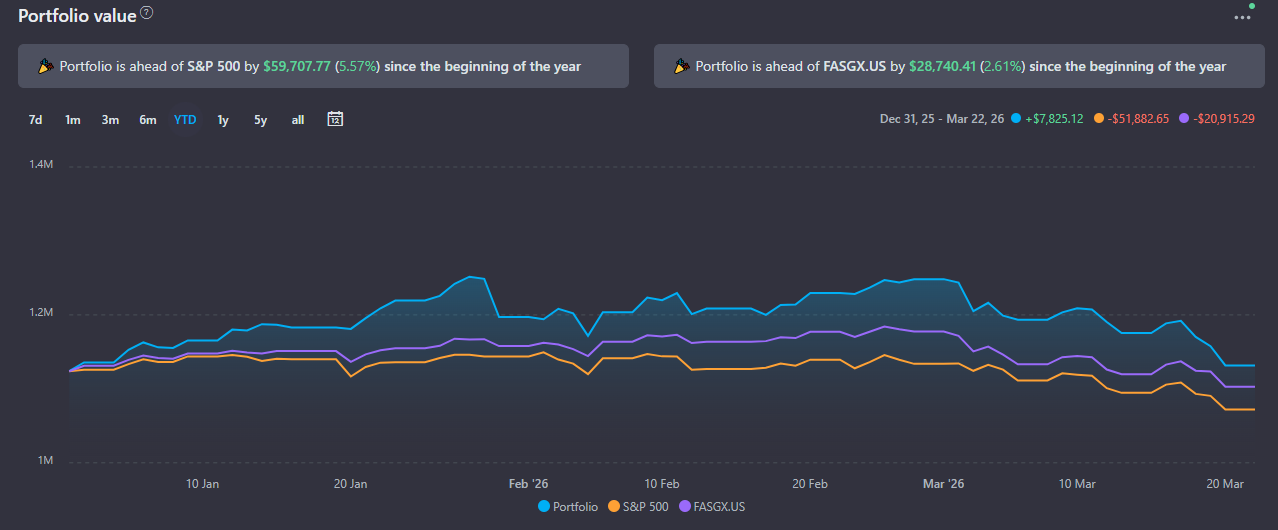Click the party icon in the FASGX.US banner
Image resolution: width=1278 pixels, height=530 pixels.
681,66
